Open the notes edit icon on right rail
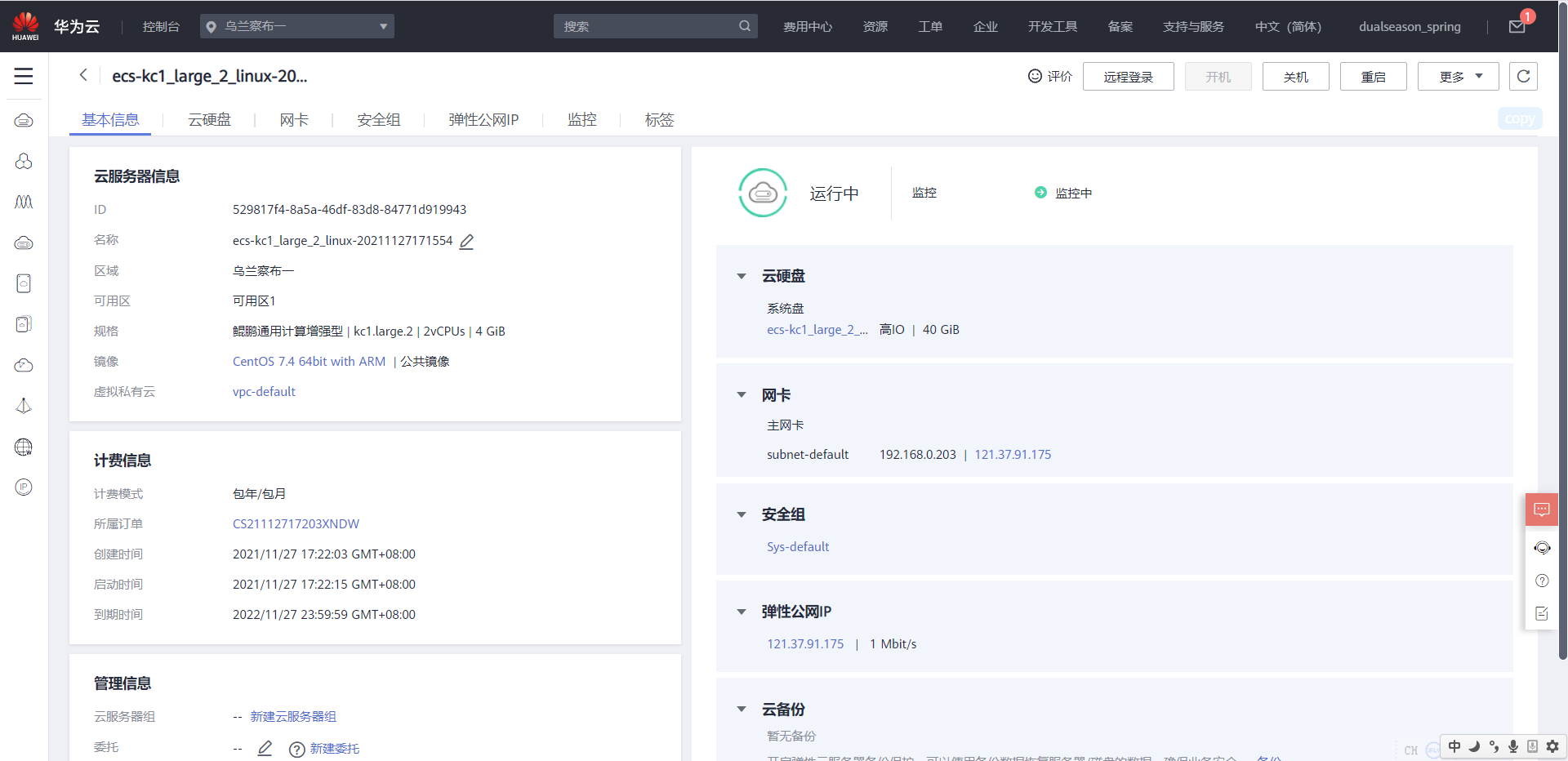 [x=1542, y=613]
